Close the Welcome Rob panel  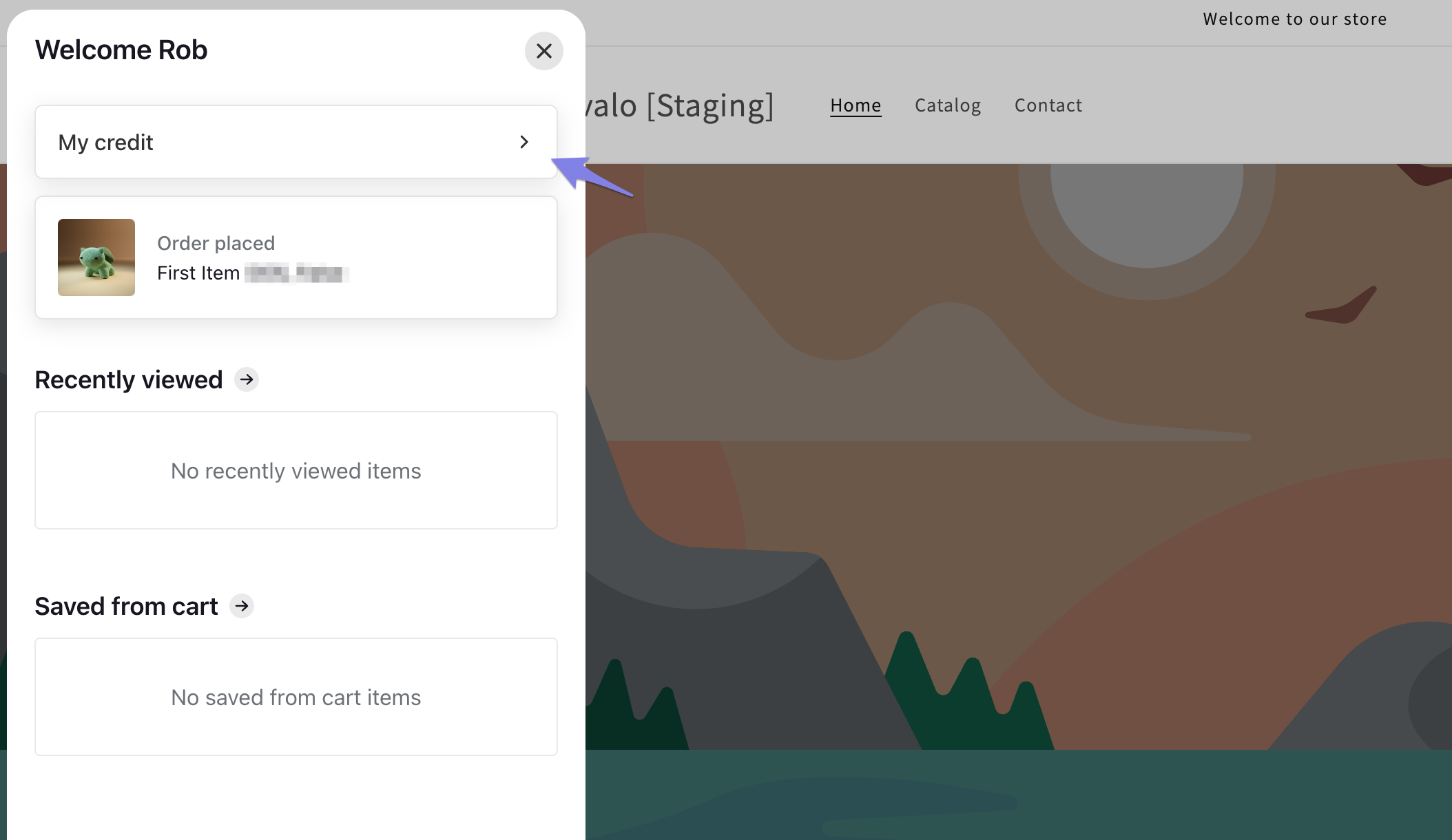point(543,51)
